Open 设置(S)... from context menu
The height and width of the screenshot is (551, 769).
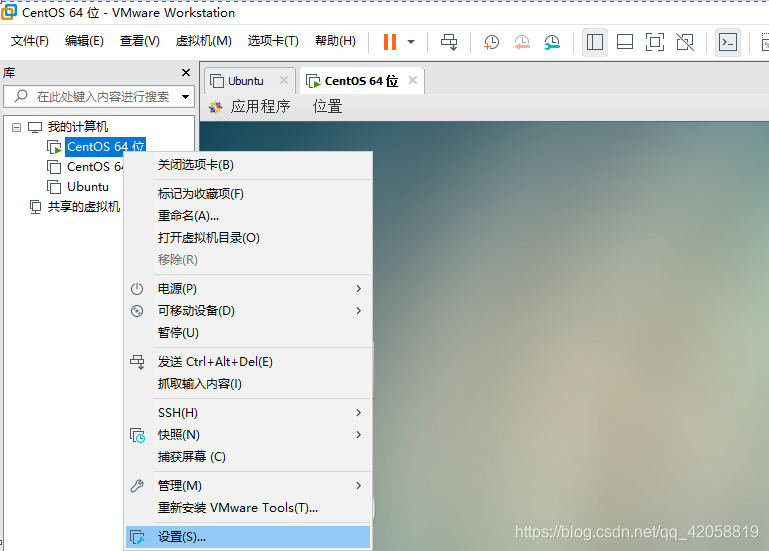pyautogui.click(x=248, y=537)
